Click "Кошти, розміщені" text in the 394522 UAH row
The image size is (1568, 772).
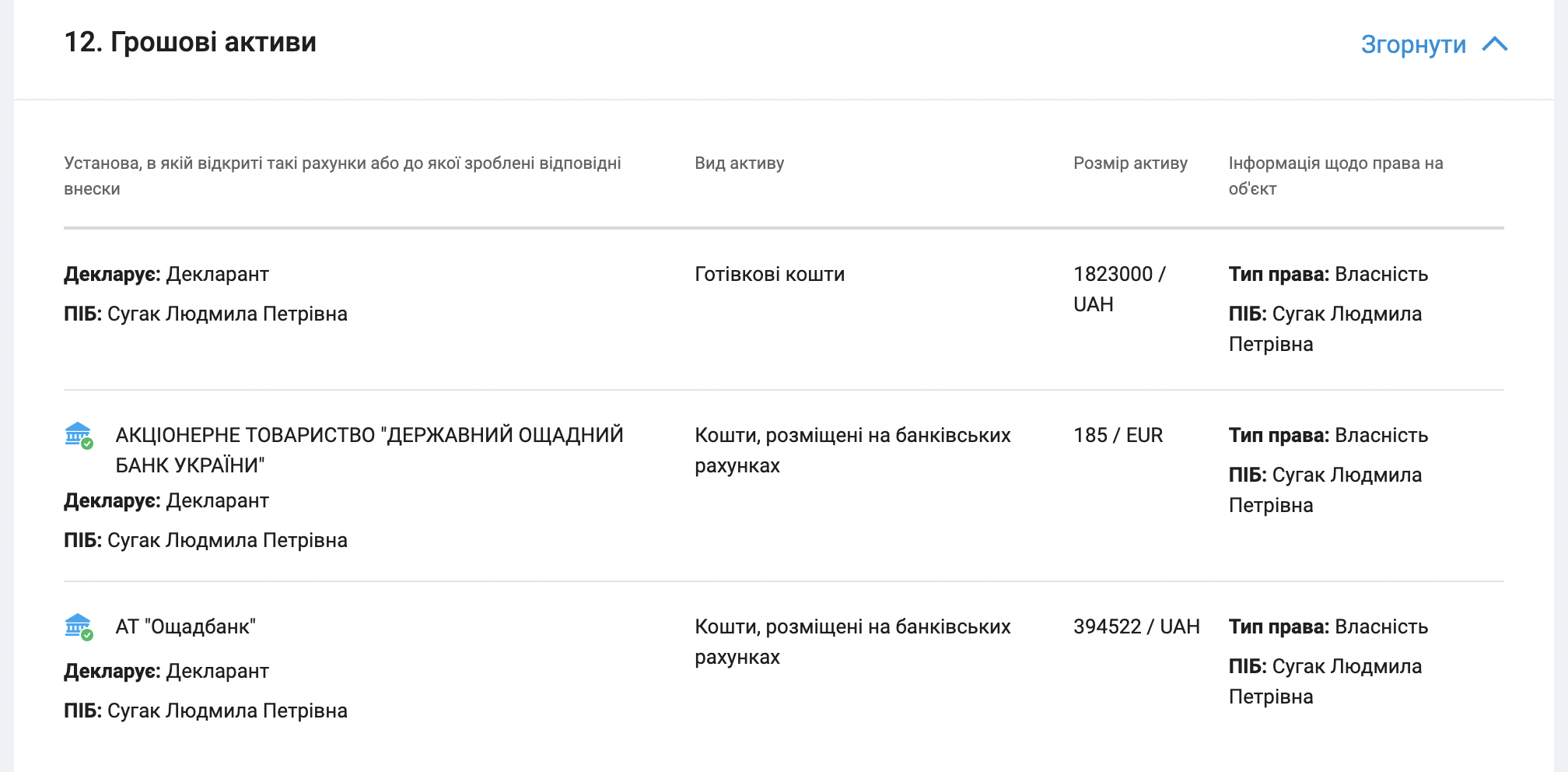(x=852, y=641)
